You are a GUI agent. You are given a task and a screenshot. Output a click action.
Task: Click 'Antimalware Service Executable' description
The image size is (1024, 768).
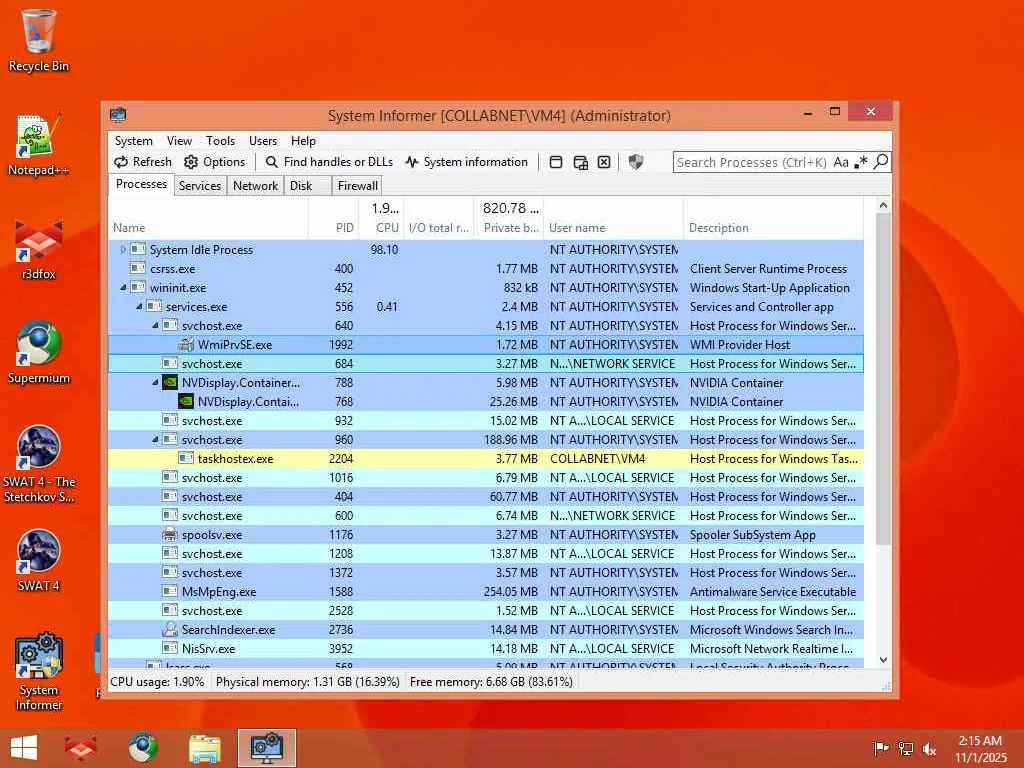(x=773, y=592)
